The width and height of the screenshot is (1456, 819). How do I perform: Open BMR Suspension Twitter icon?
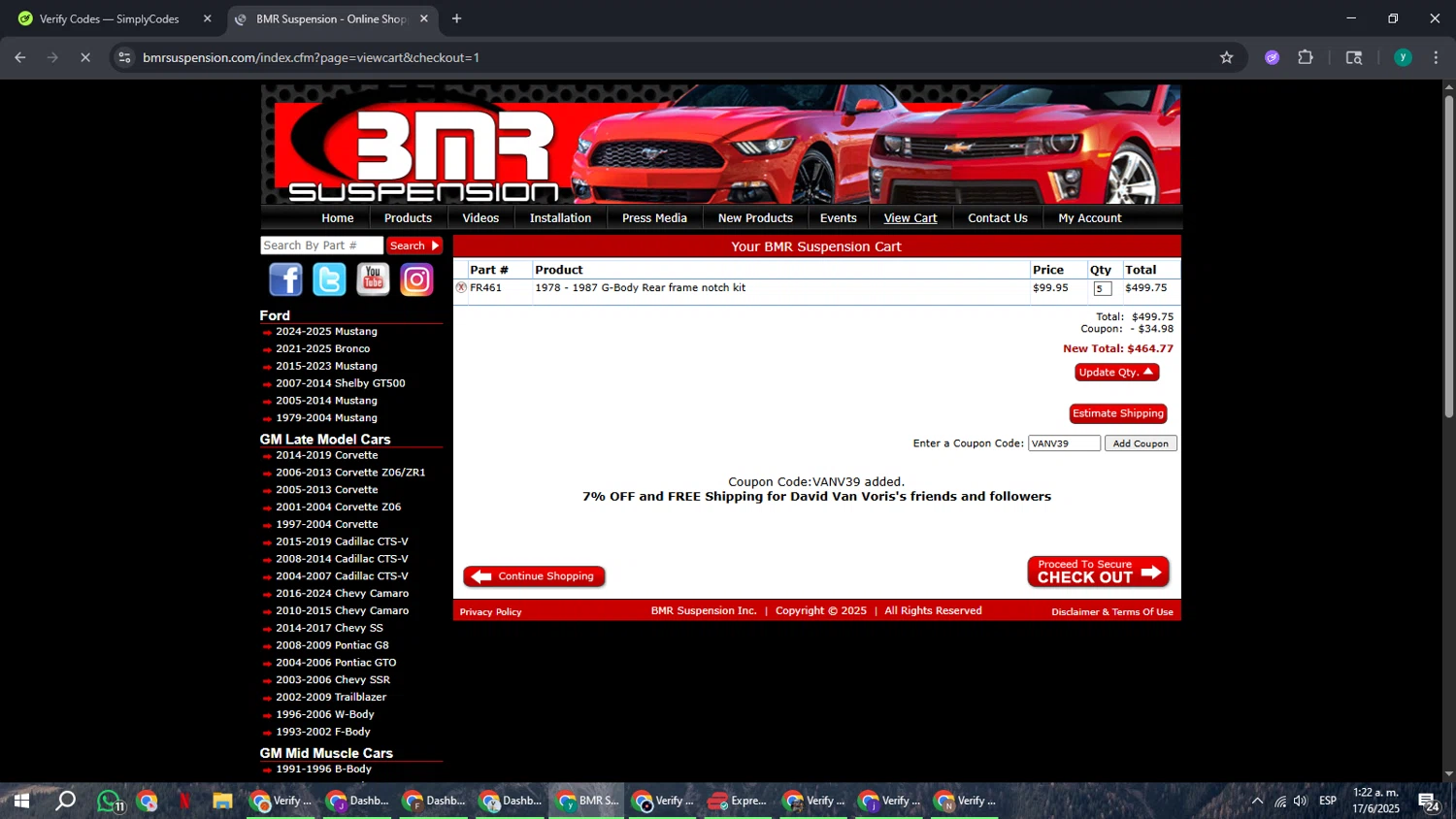pyautogui.click(x=329, y=279)
